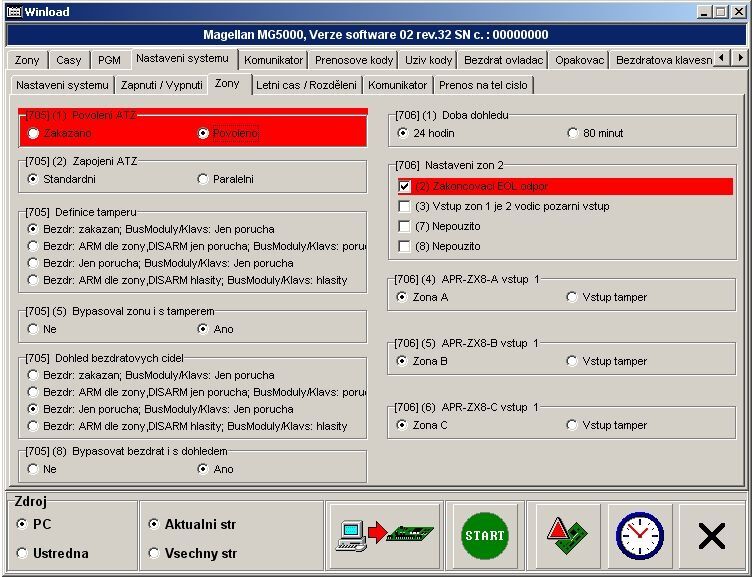Switch to the Komunikator top tab

pos(273,60)
